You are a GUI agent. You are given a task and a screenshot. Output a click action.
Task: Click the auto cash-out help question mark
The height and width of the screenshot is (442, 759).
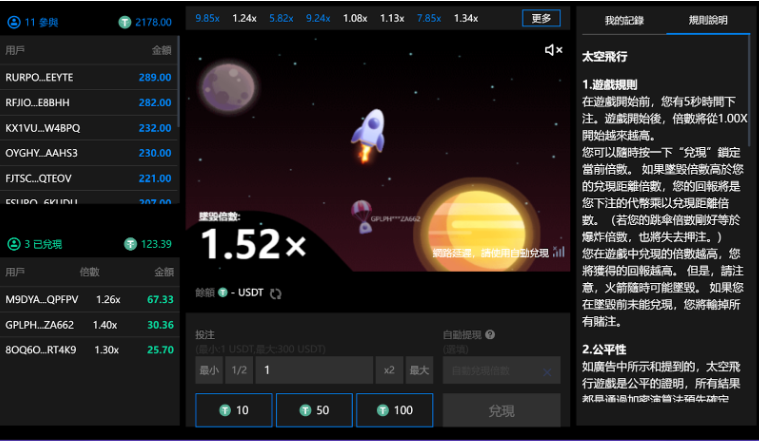(490, 335)
